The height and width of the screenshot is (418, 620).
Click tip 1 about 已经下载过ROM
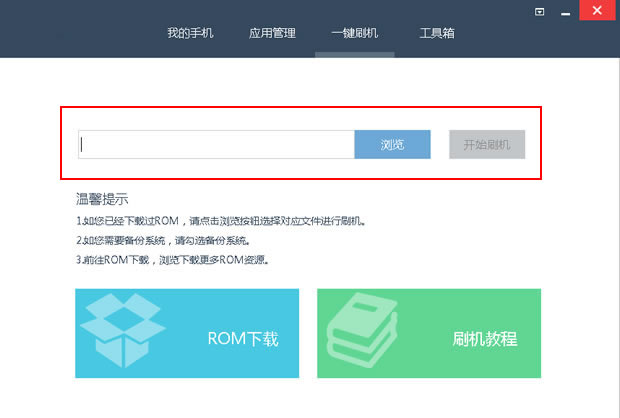(x=221, y=221)
